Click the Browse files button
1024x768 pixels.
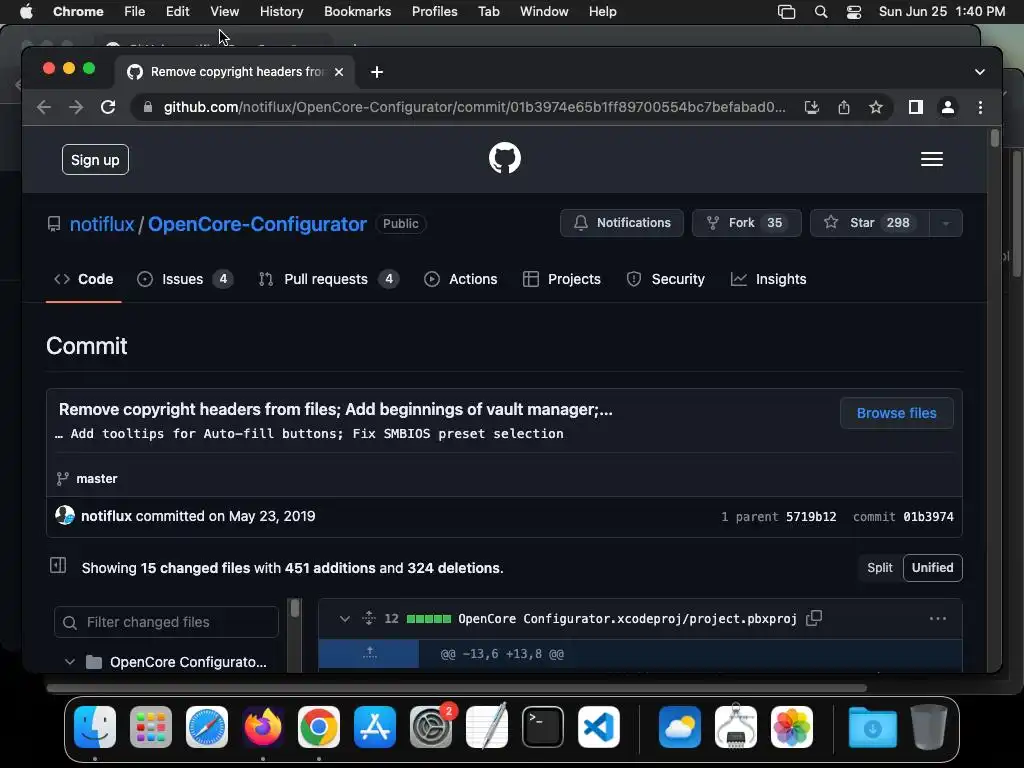point(896,413)
